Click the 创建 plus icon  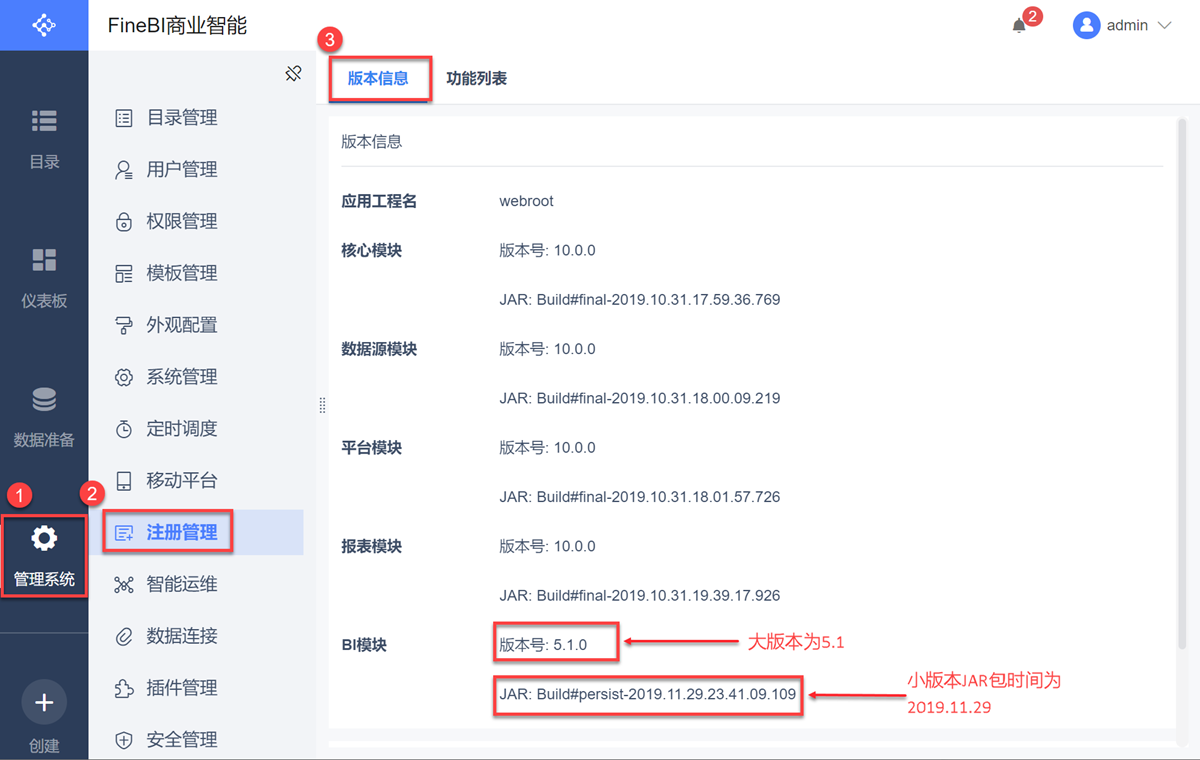coord(44,703)
